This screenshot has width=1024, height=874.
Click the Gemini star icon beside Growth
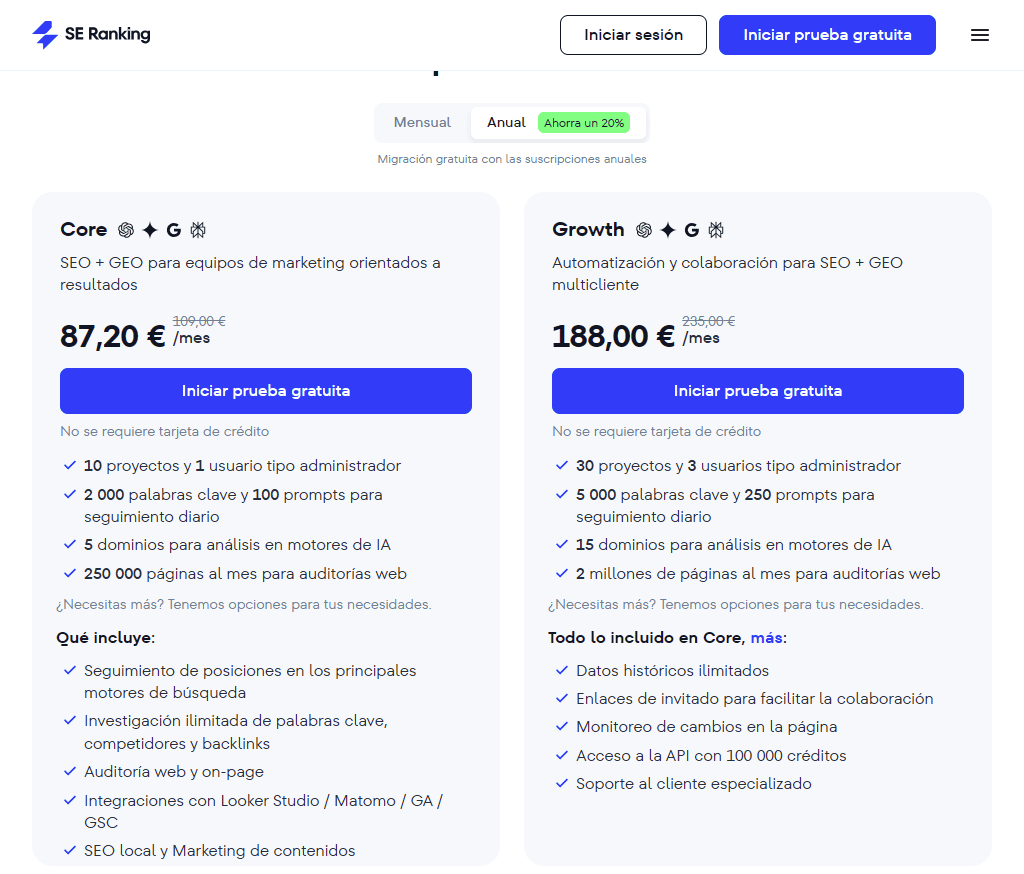coord(667,230)
